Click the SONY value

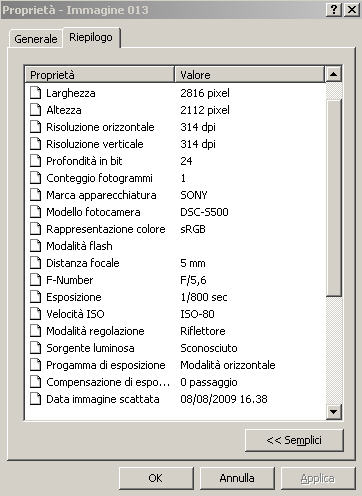point(194,195)
